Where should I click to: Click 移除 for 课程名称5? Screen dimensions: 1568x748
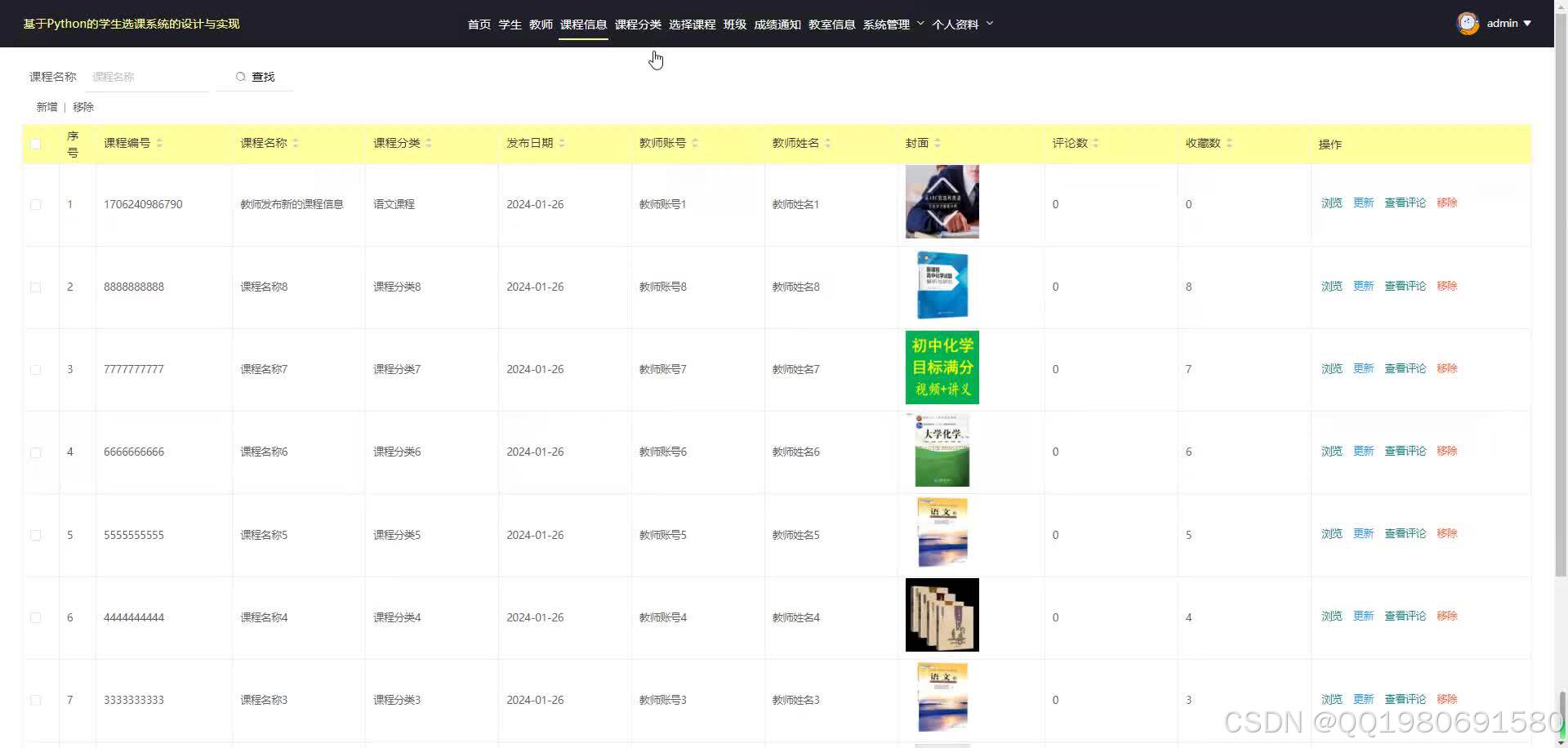(1447, 533)
